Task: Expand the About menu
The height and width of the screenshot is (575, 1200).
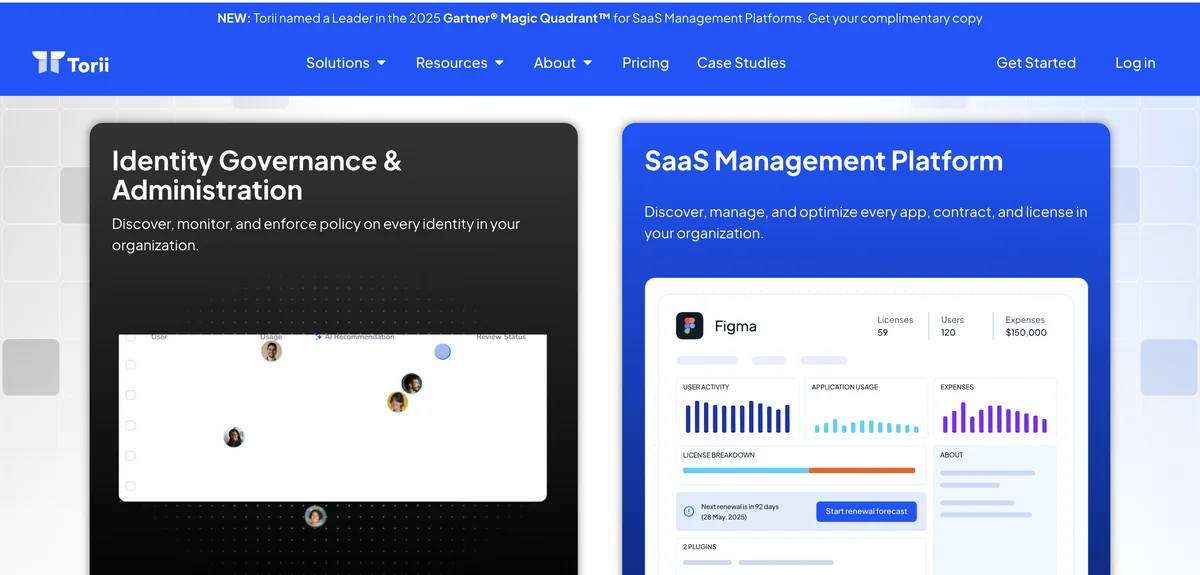Action: [562, 63]
